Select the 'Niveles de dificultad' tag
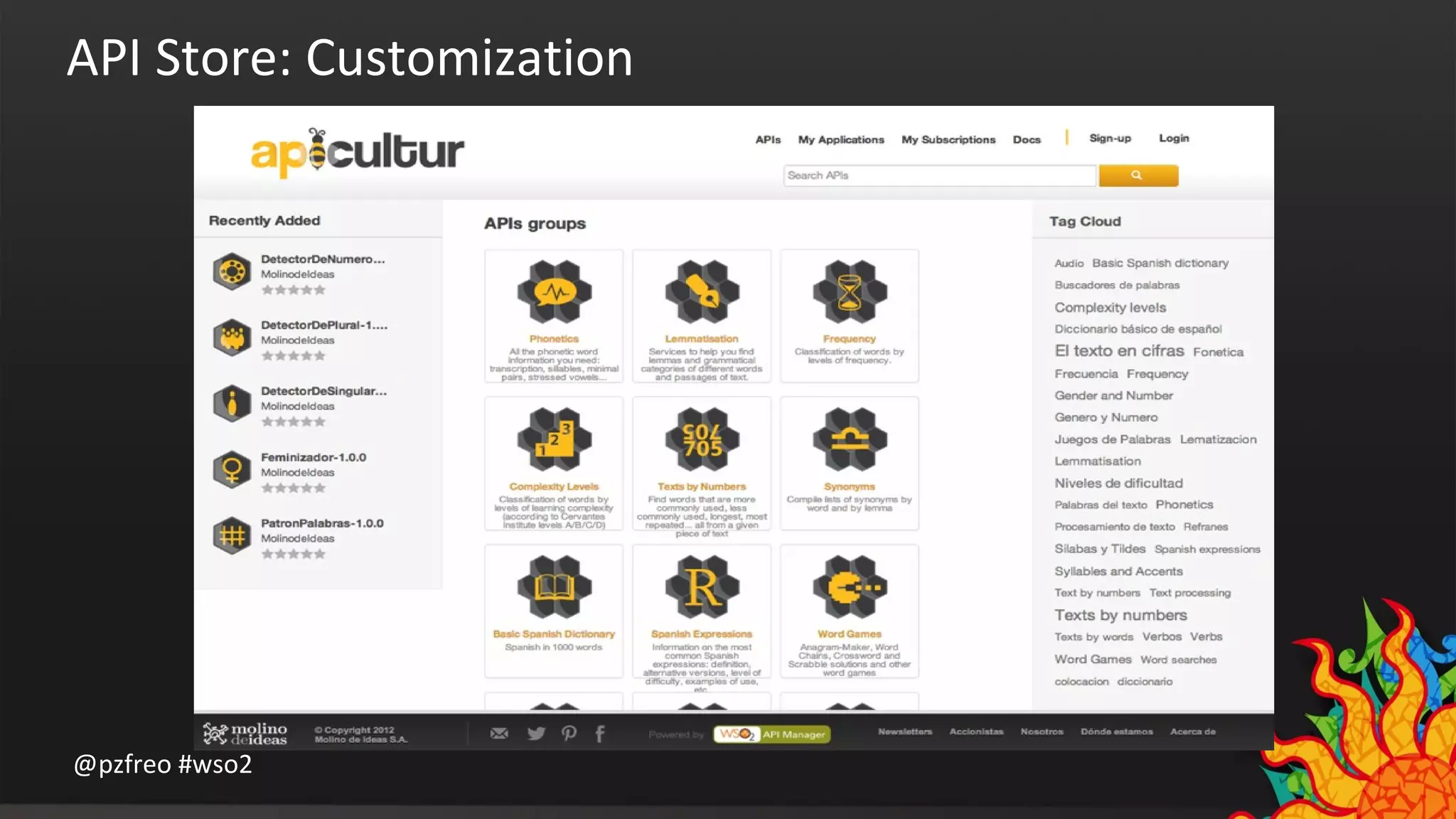This screenshot has height=819, width=1456. tap(1118, 483)
